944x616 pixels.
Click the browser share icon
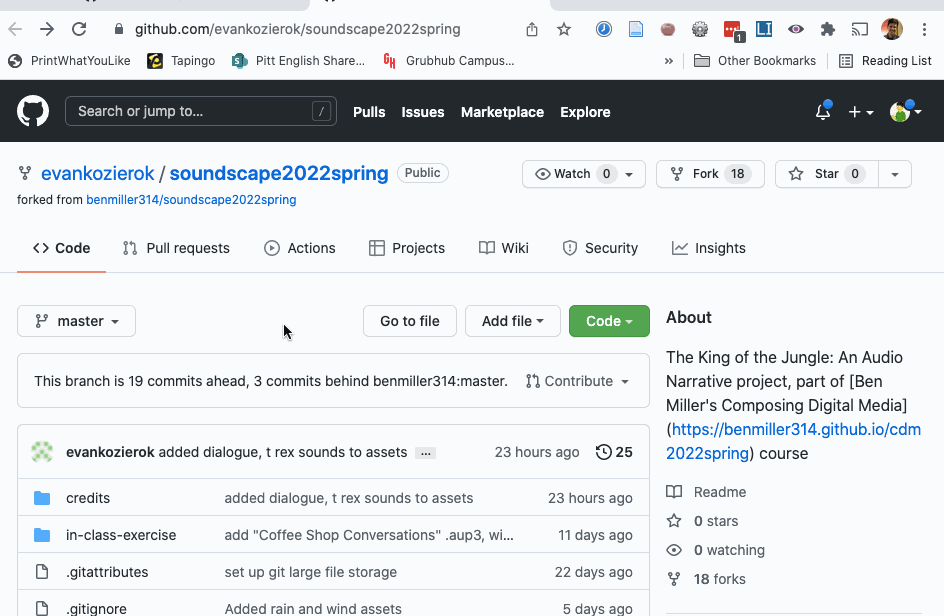click(x=532, y=29)
